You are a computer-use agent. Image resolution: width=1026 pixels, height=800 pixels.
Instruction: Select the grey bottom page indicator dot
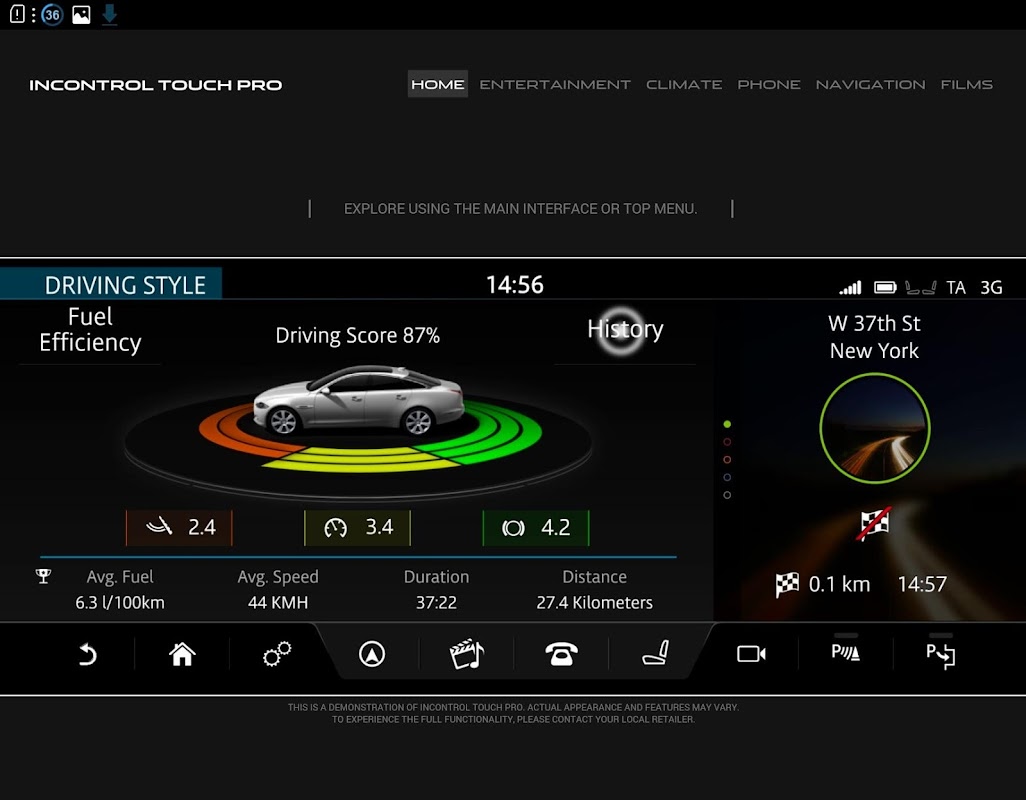pos(727,495)
